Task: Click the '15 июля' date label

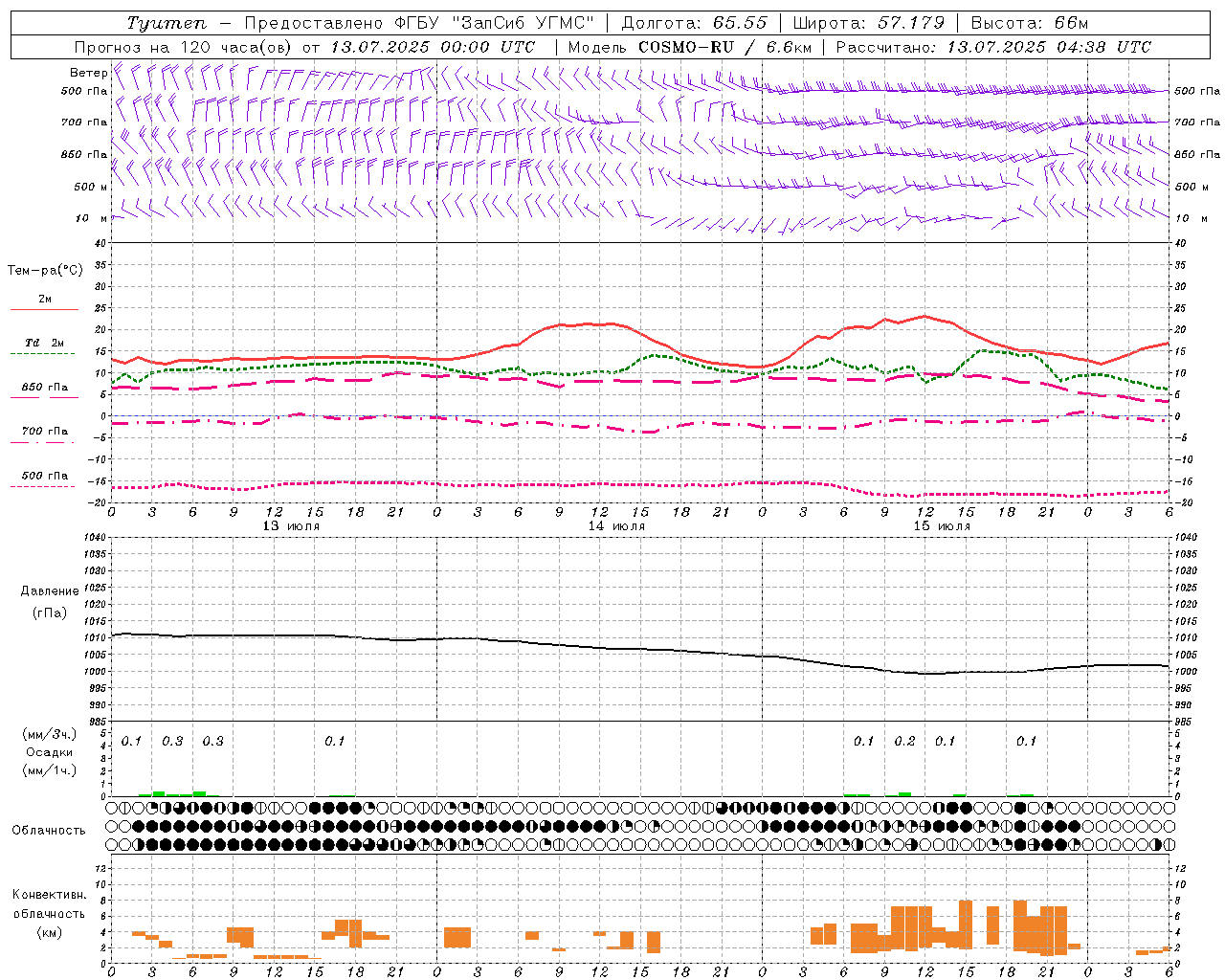Action: tap(942, 526)
